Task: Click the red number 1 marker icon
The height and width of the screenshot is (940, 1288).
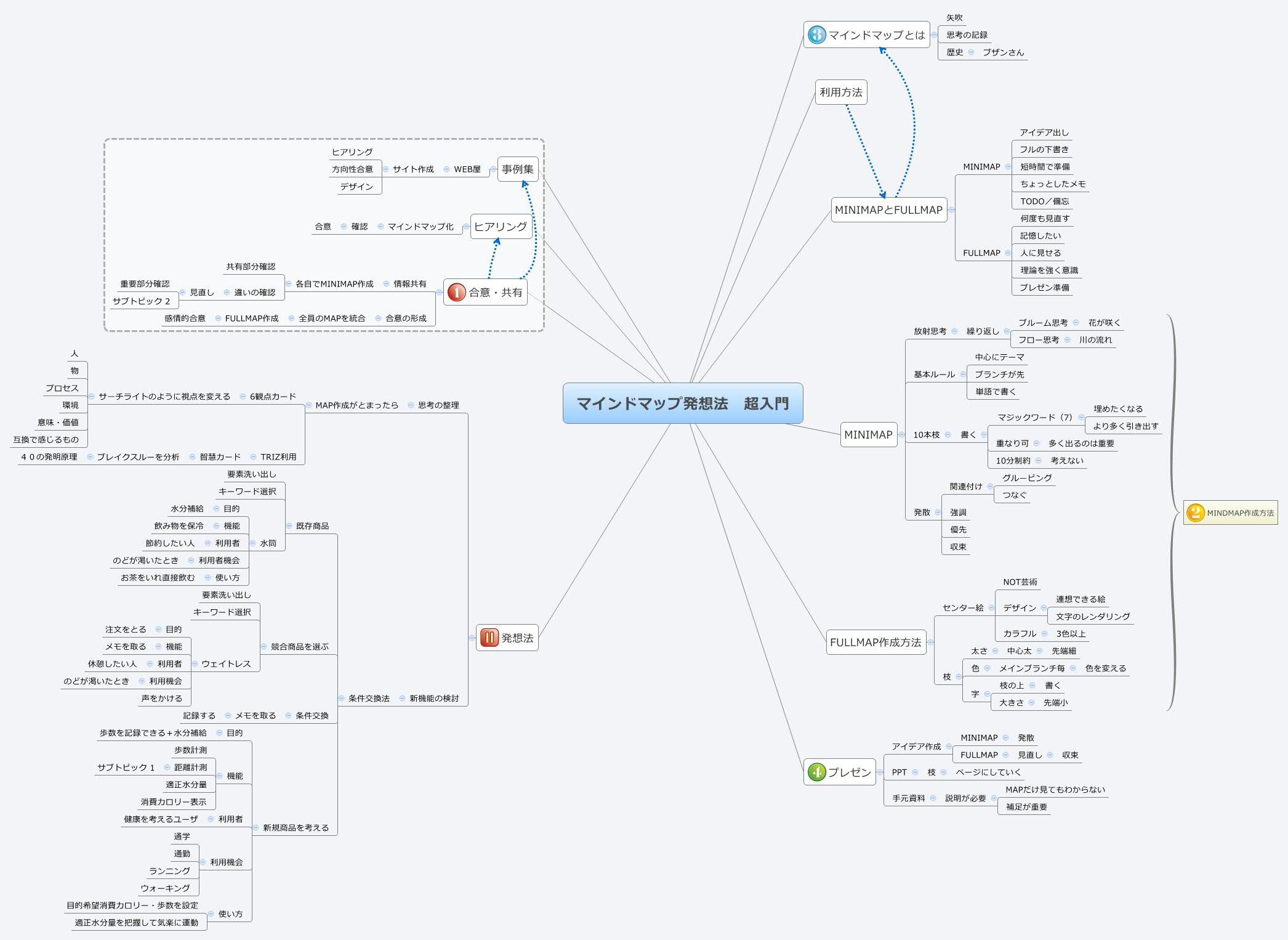Action: [x=456, y=292]
